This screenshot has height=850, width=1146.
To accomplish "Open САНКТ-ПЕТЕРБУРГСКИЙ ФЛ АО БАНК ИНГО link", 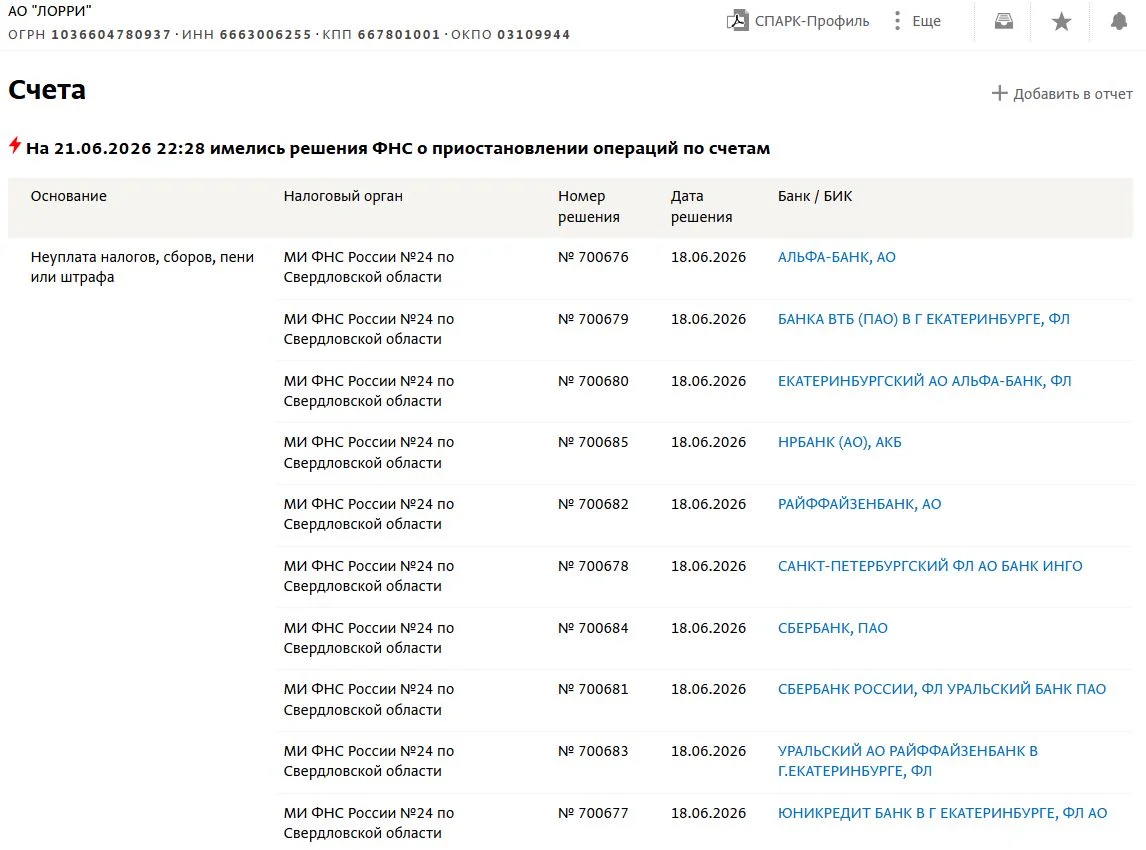I will tap(930, 566).
